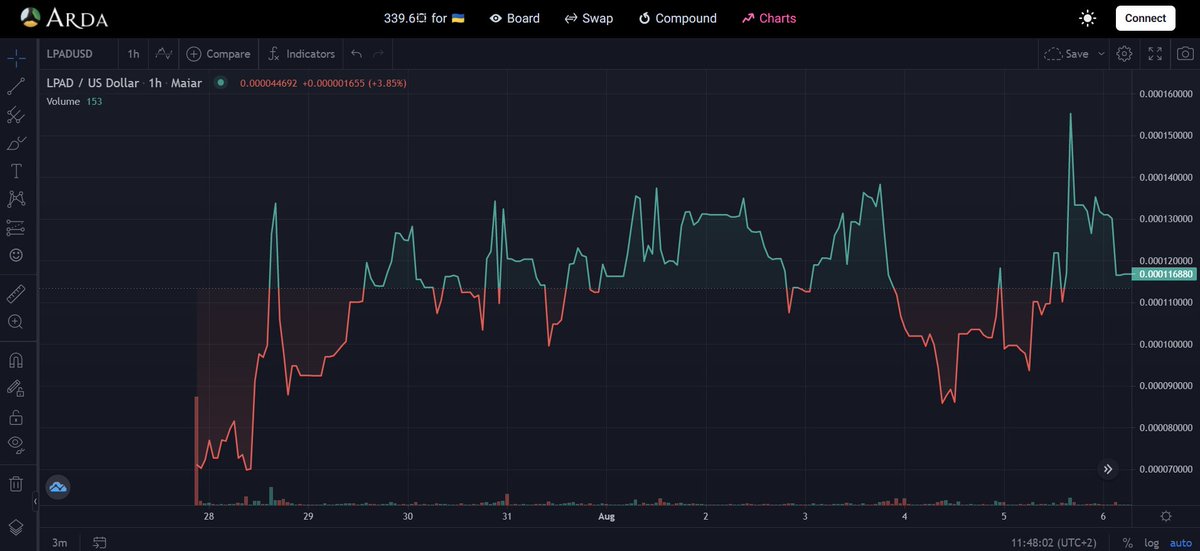This screenshot has width=1200, height=551.
Task: Take a chart snapshot with the camera icon
Action: tap(1184, 54)
